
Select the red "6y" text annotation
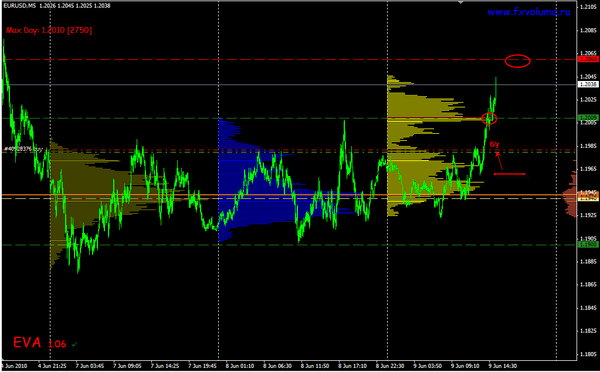click(x=494, y=144)
